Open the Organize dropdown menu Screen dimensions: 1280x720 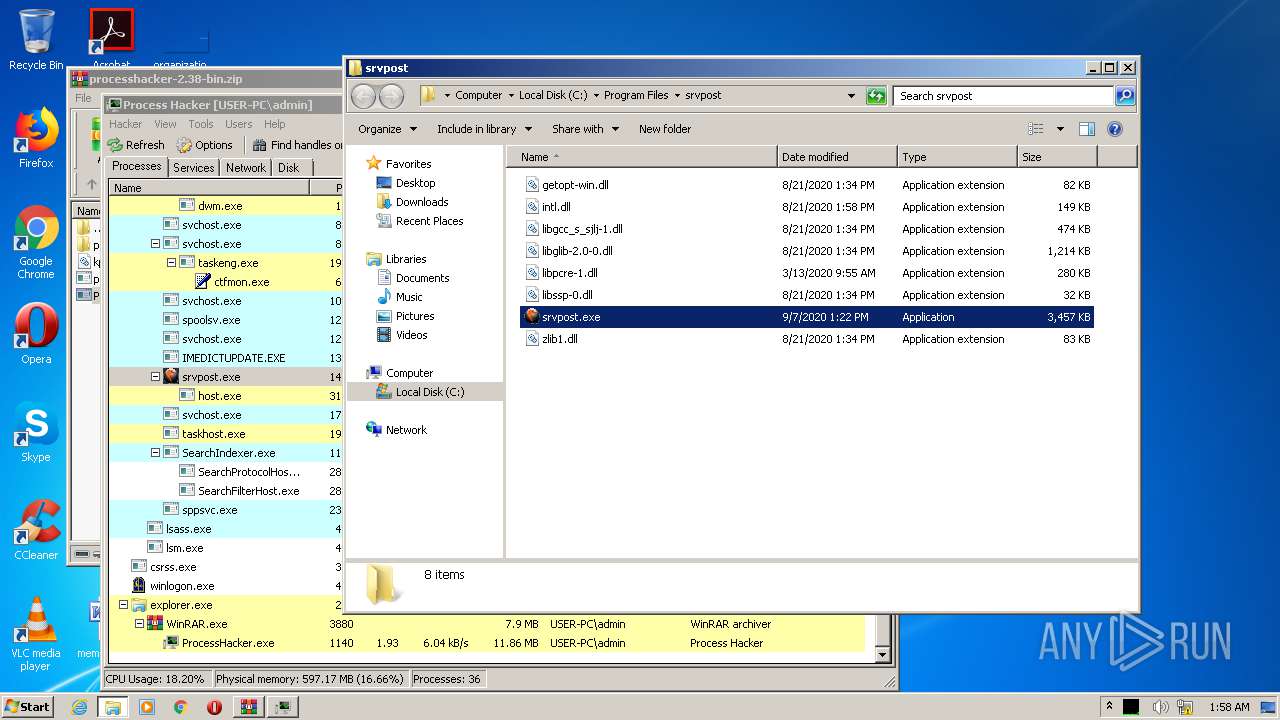[387, 129]
